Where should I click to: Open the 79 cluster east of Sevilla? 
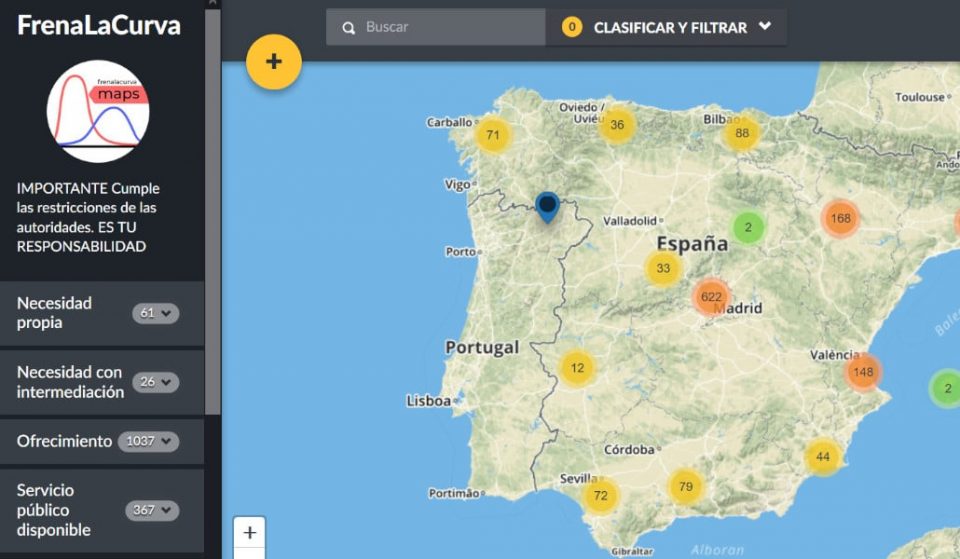685,486
